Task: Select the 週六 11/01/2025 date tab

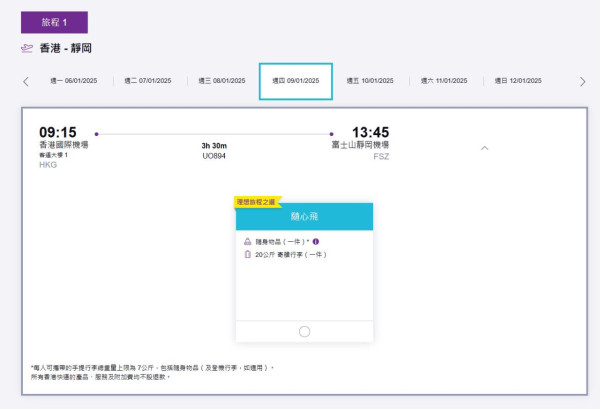Action: [444, 81]
